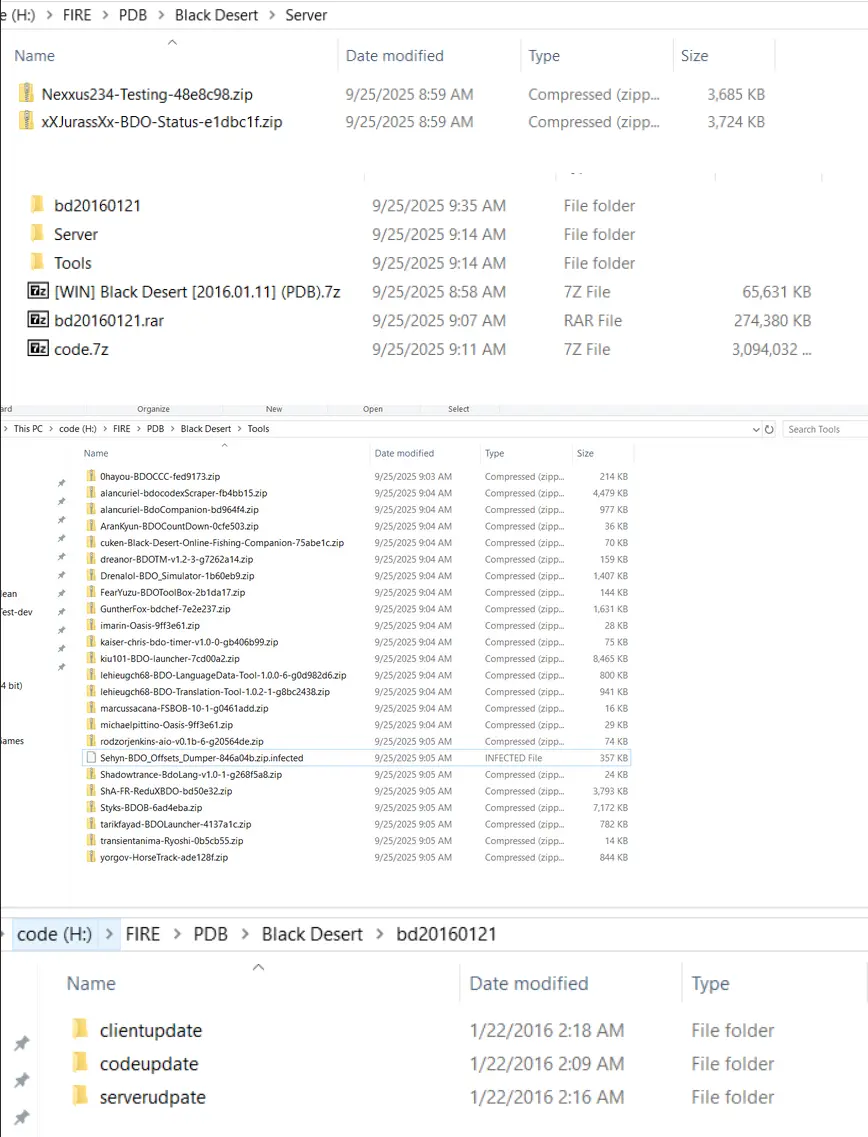Click the Select ribbon group label
The width and height of the screenshot is (868, 1137).
pyautogui.click(x=458, y=409)
